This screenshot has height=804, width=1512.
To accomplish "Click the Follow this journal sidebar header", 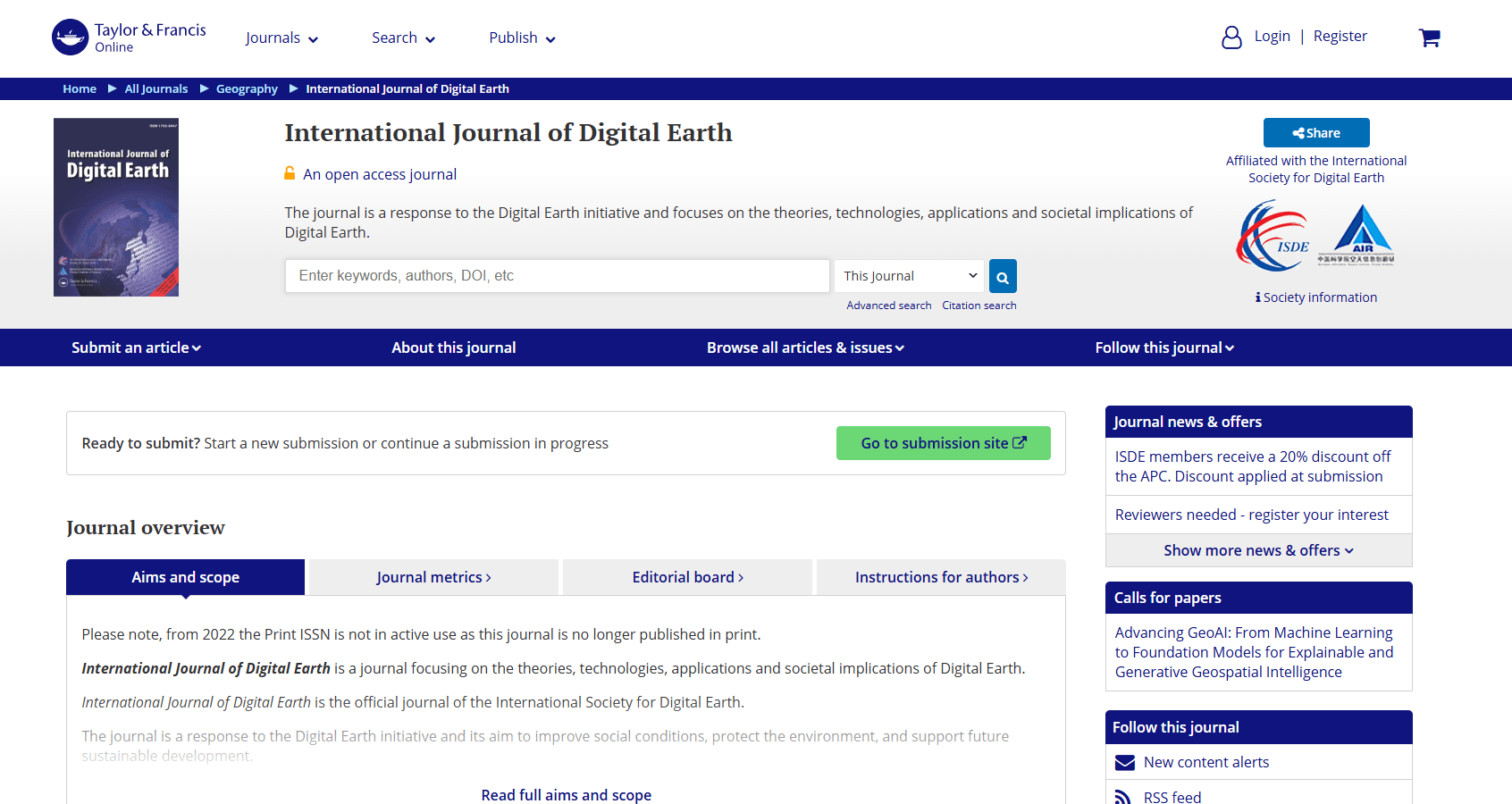I will (1259, 727).
